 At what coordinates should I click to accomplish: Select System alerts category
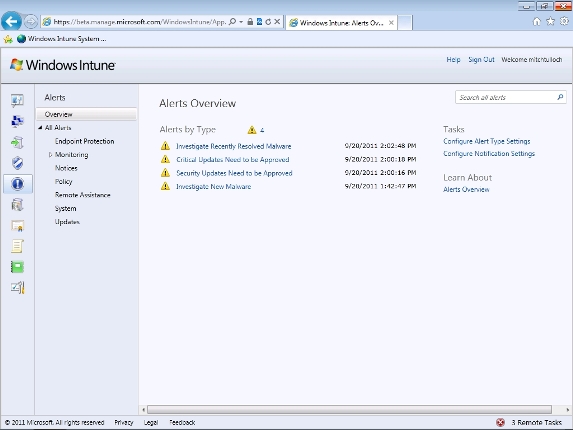pos(65,208)
